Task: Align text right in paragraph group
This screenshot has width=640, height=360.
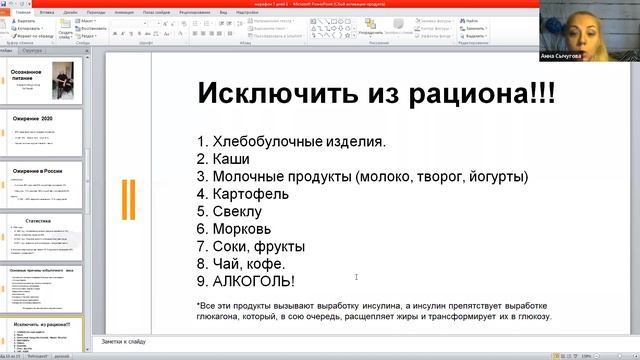Action: [x=211, y=33]
